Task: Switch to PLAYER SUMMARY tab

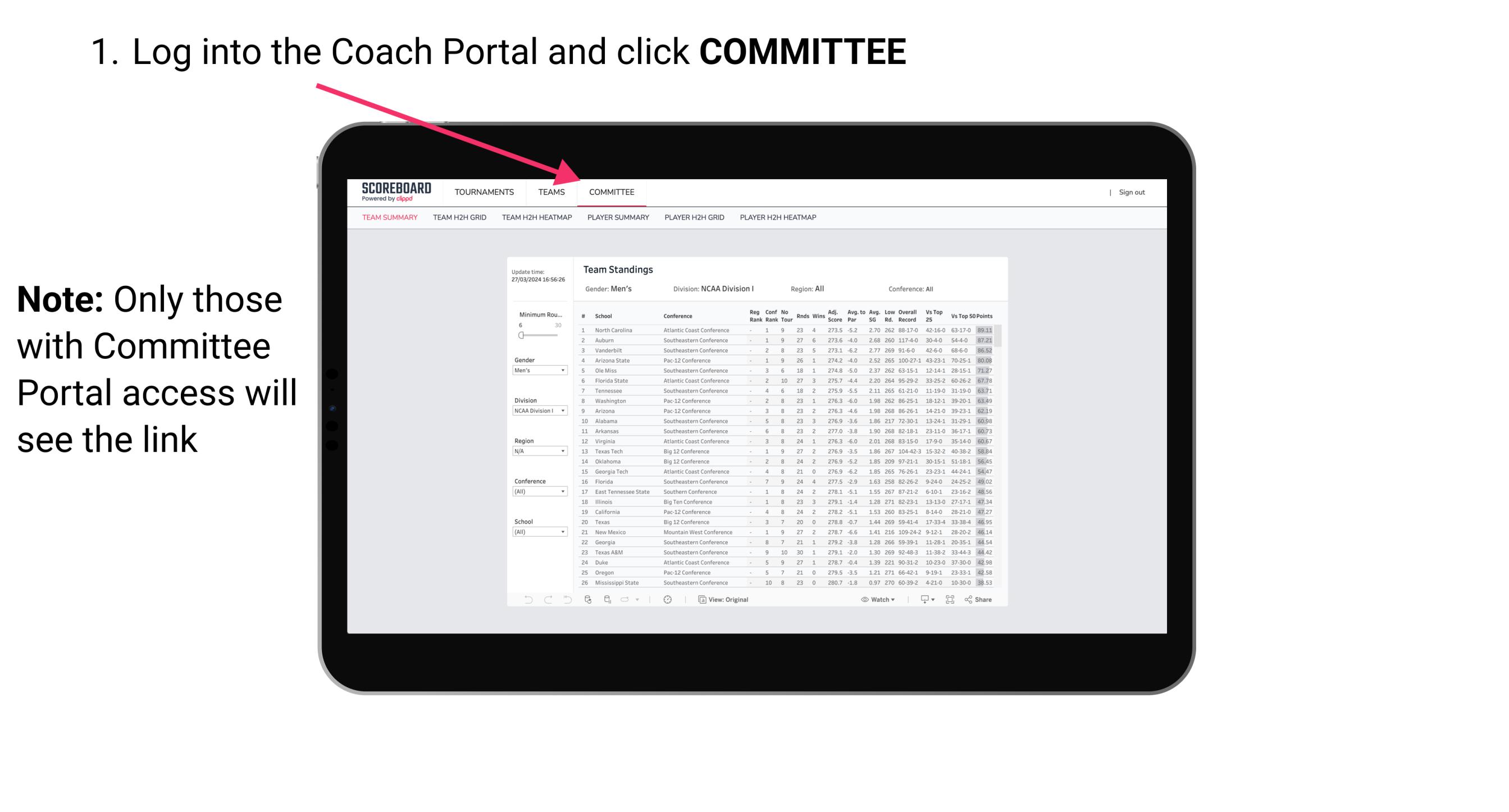Action: tap(617, 219)
